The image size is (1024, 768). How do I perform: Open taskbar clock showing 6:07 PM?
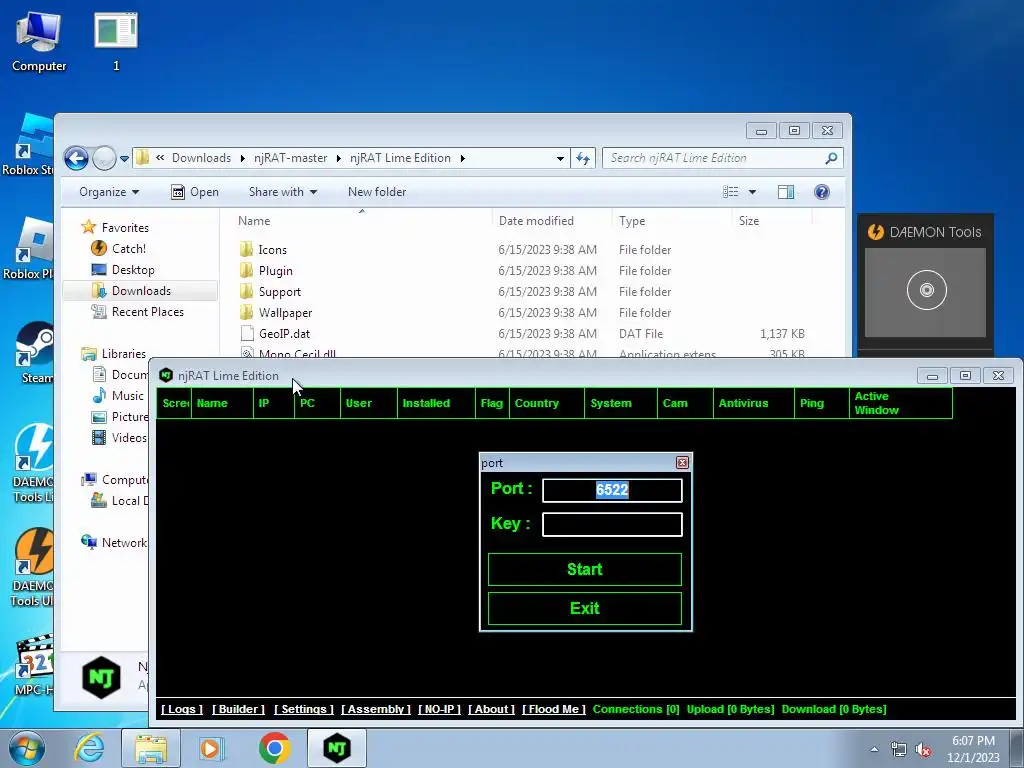pyautogui.click(x=973, y=749)
